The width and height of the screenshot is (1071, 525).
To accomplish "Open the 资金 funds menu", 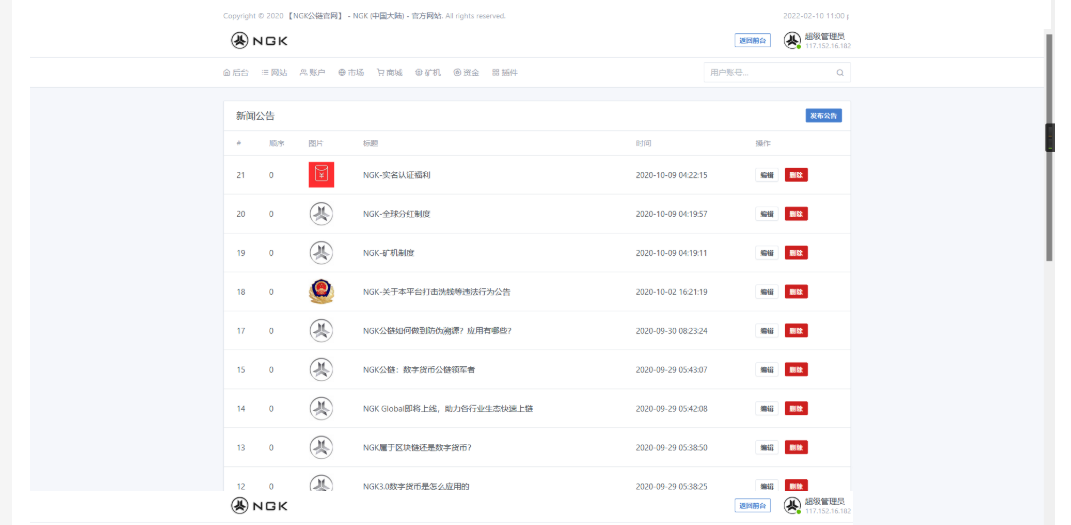I will (466, 72).
